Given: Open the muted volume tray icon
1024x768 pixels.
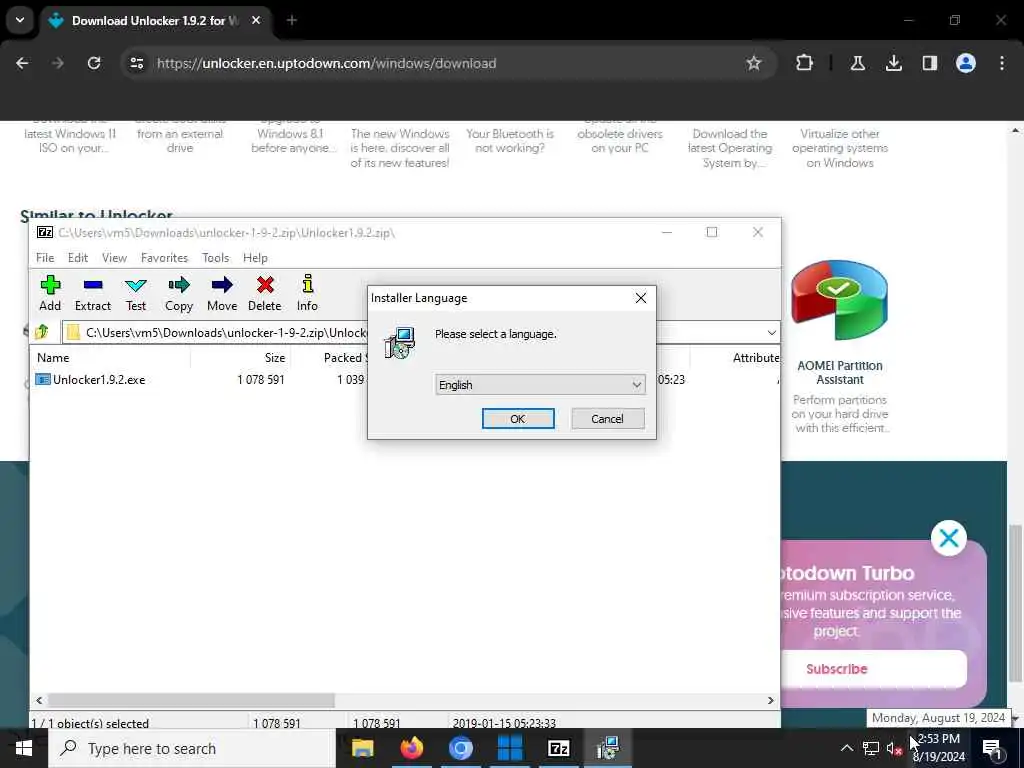Looking at the screenshot, I should tap(894, 749).
